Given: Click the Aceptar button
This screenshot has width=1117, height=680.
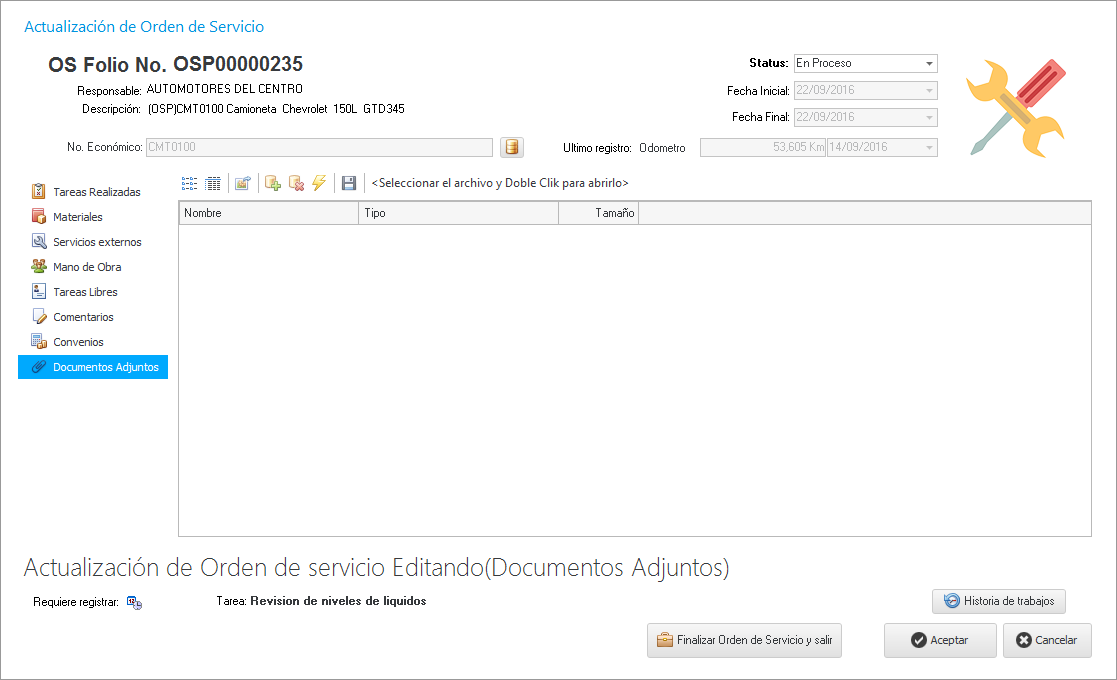Looking at the screenshot, I should click(939, 640).
